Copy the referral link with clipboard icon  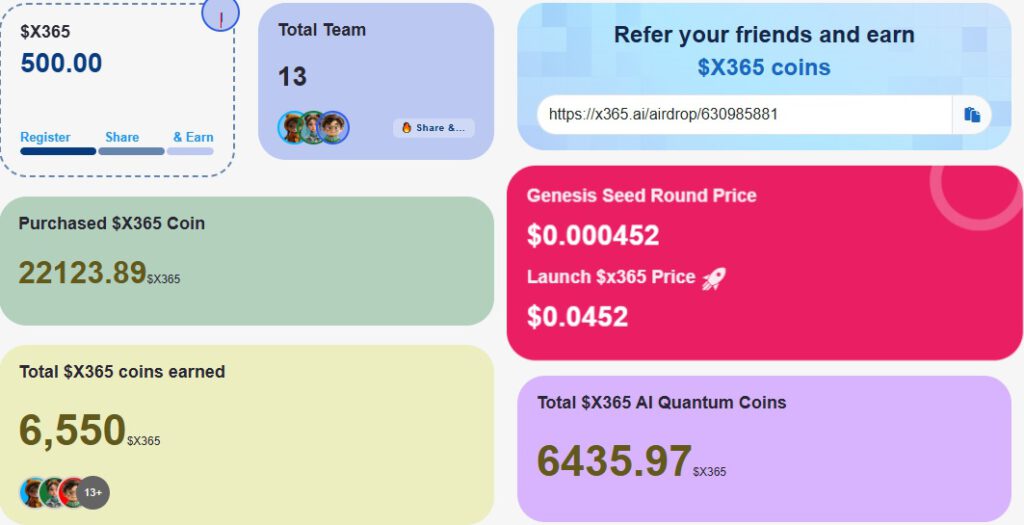(x=972, y=115)
